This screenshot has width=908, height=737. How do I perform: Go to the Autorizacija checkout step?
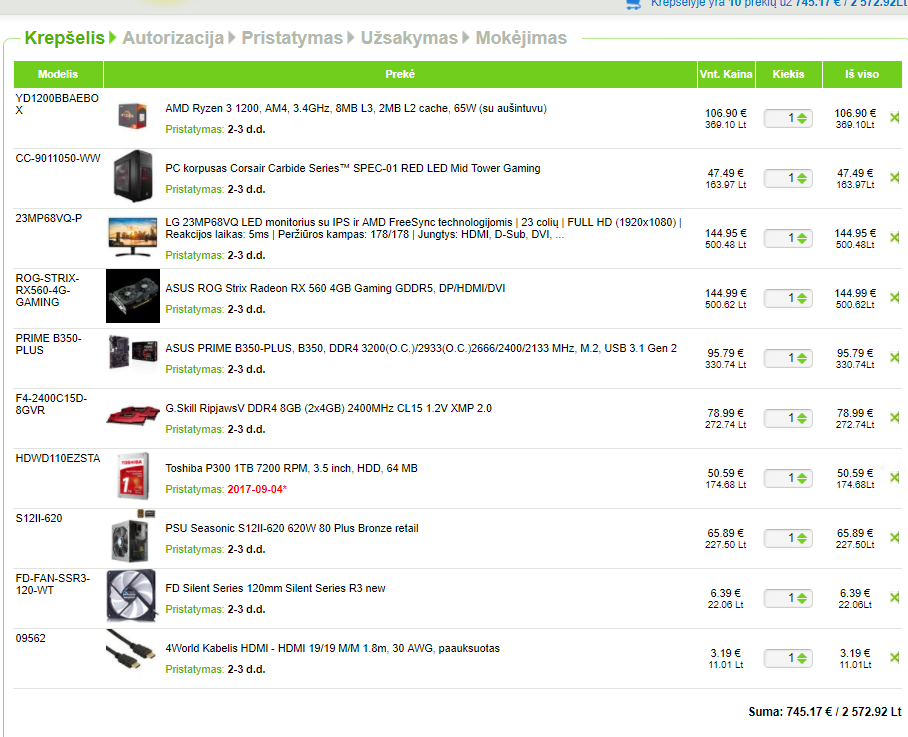pos(173,38)
